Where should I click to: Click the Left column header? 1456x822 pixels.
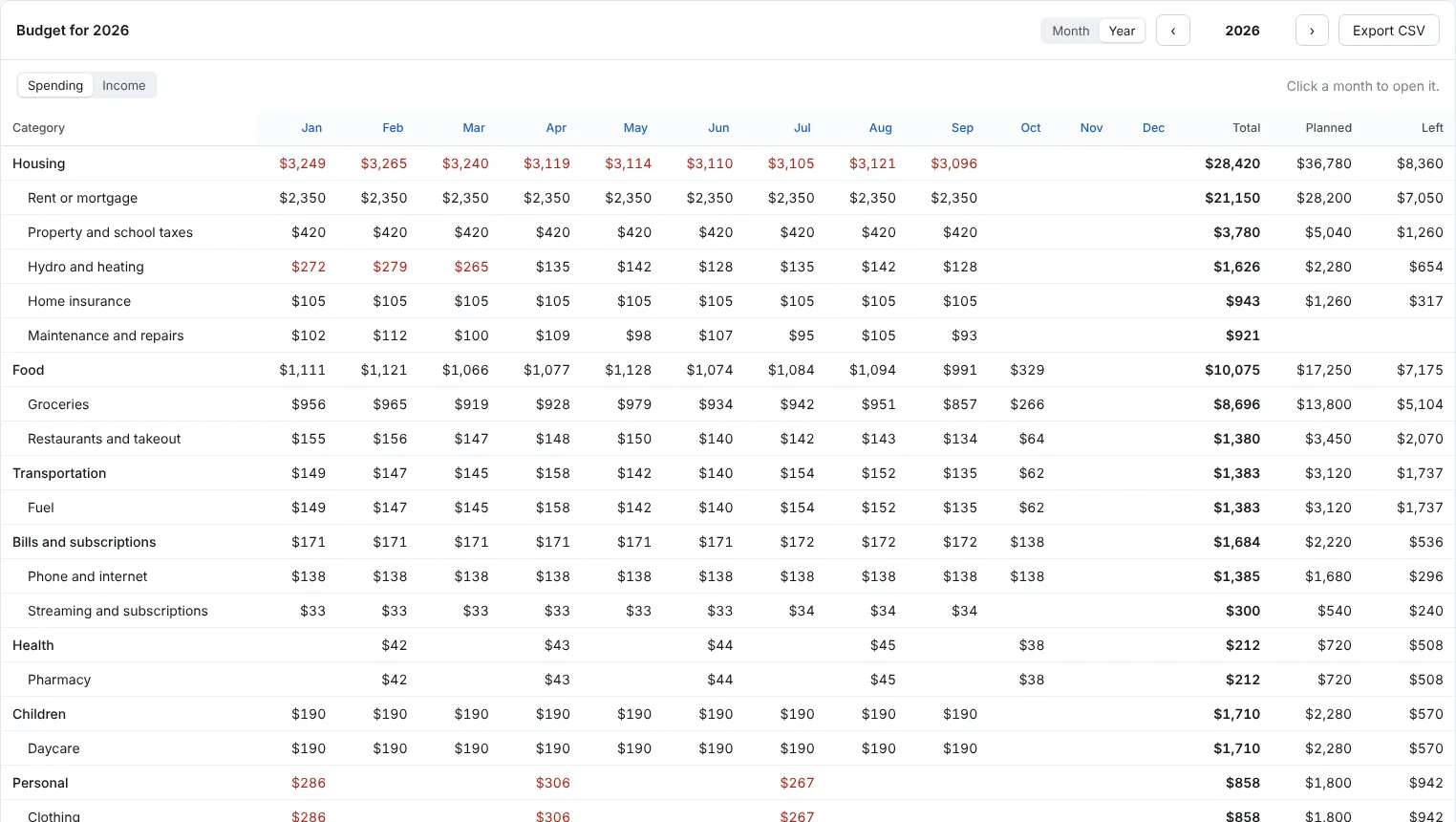point(1432,127)
